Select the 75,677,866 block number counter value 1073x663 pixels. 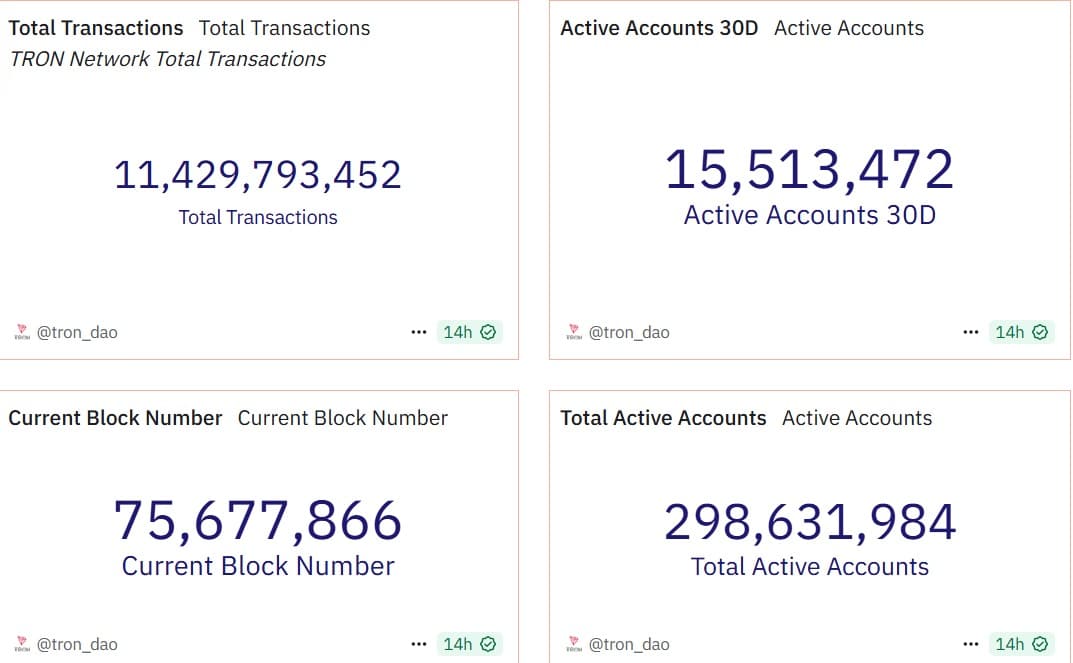click(x=257, y=521)
